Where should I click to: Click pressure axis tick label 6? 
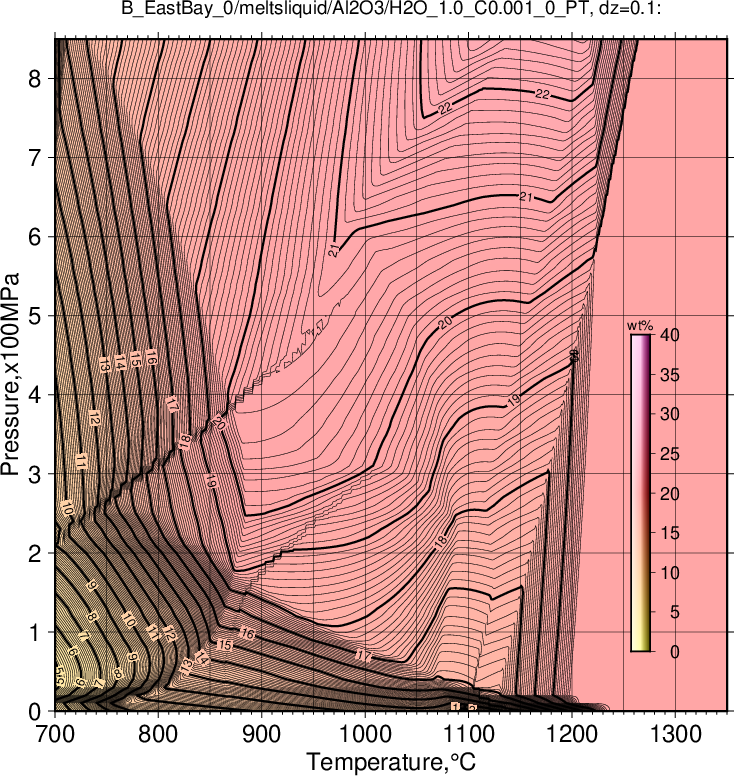[34, 237]
